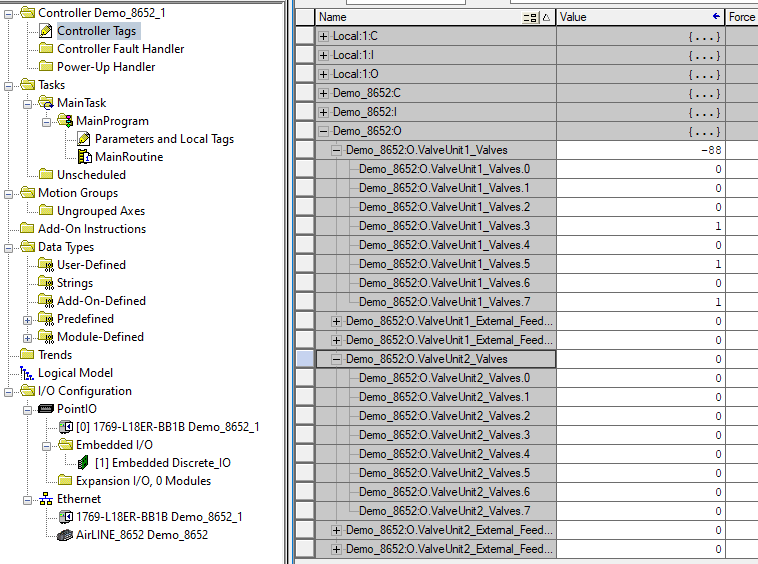Click value of ValveUnit1_Valves.3
Screen dimensions: 758x564
(641, 226)
